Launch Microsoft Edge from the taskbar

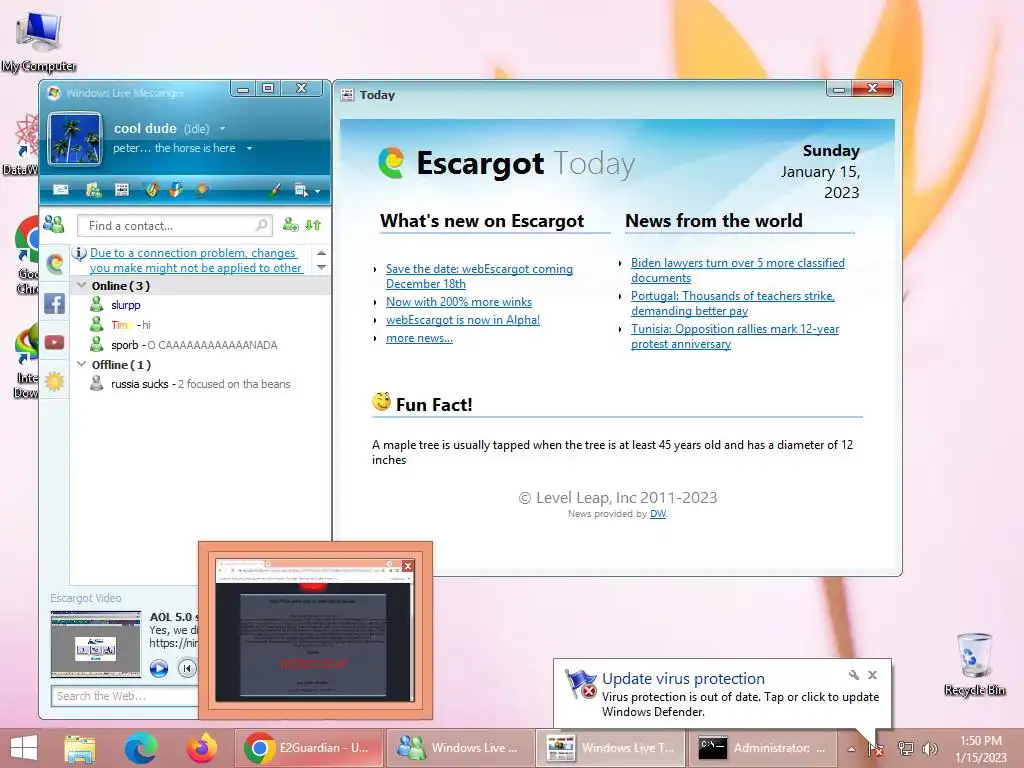(x=141, y=748)
